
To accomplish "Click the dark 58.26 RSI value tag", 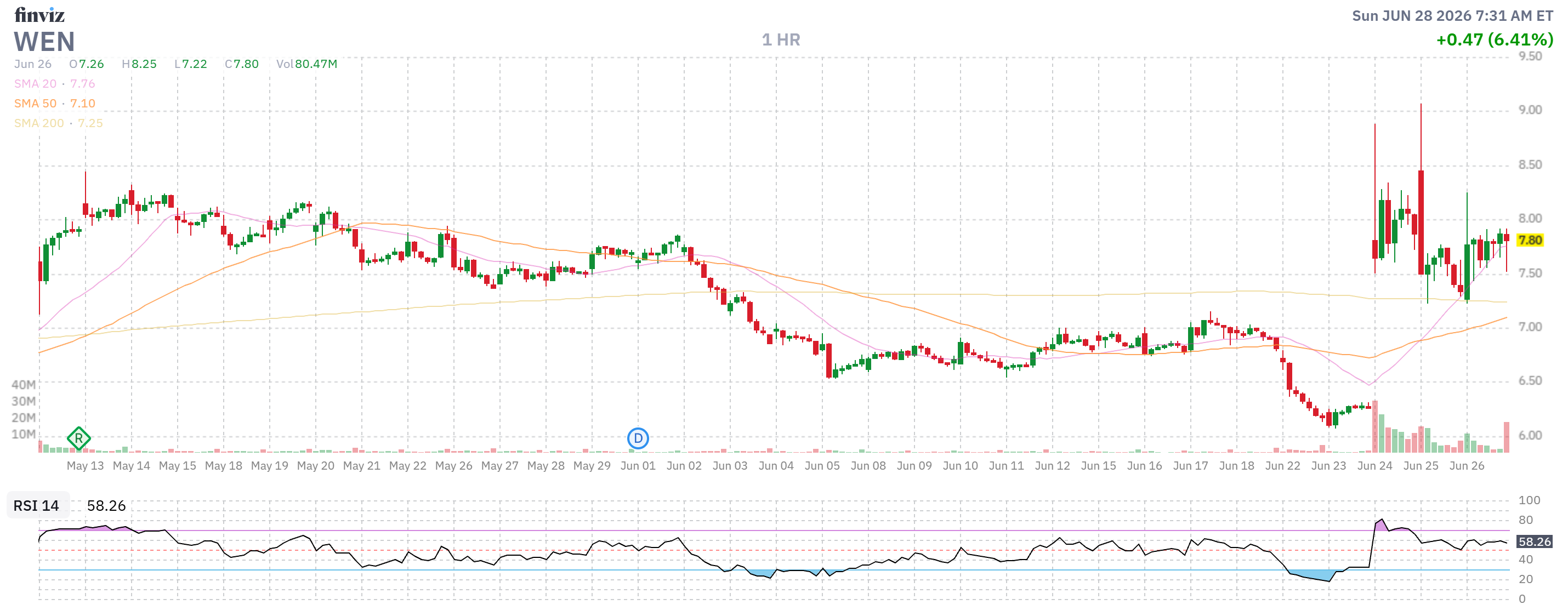I will pyautogui.click(x=1534, y=541).
